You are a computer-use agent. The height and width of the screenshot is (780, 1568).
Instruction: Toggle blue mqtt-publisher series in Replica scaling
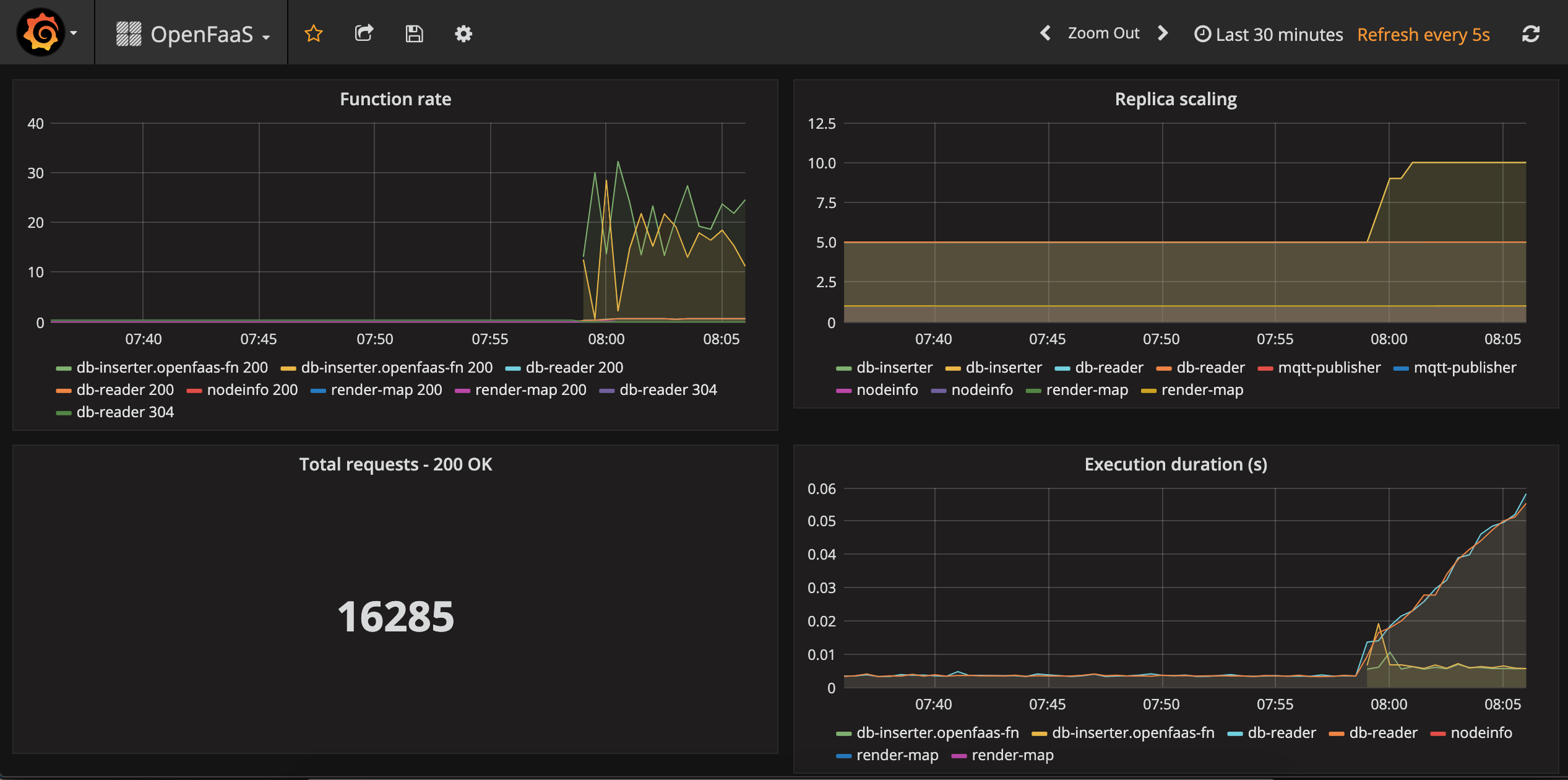pos(1465,368)
